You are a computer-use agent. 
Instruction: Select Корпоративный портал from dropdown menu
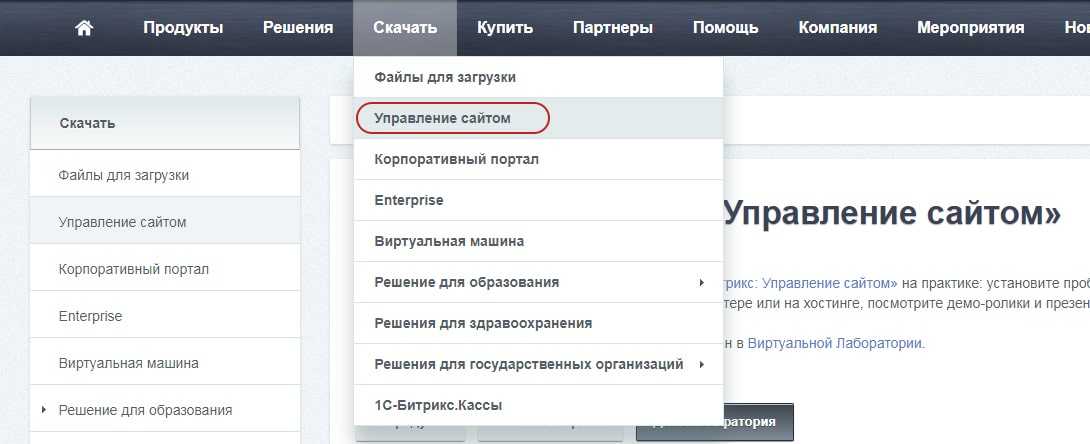[457, 159]
